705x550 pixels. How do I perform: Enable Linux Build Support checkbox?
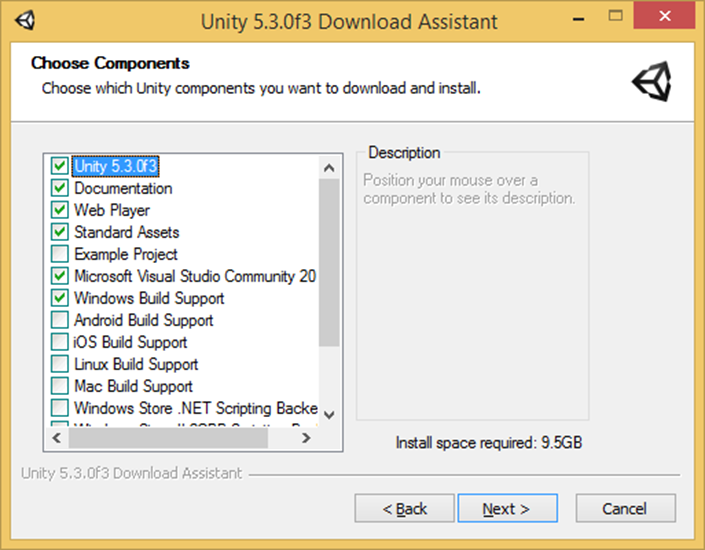[59, 364]
